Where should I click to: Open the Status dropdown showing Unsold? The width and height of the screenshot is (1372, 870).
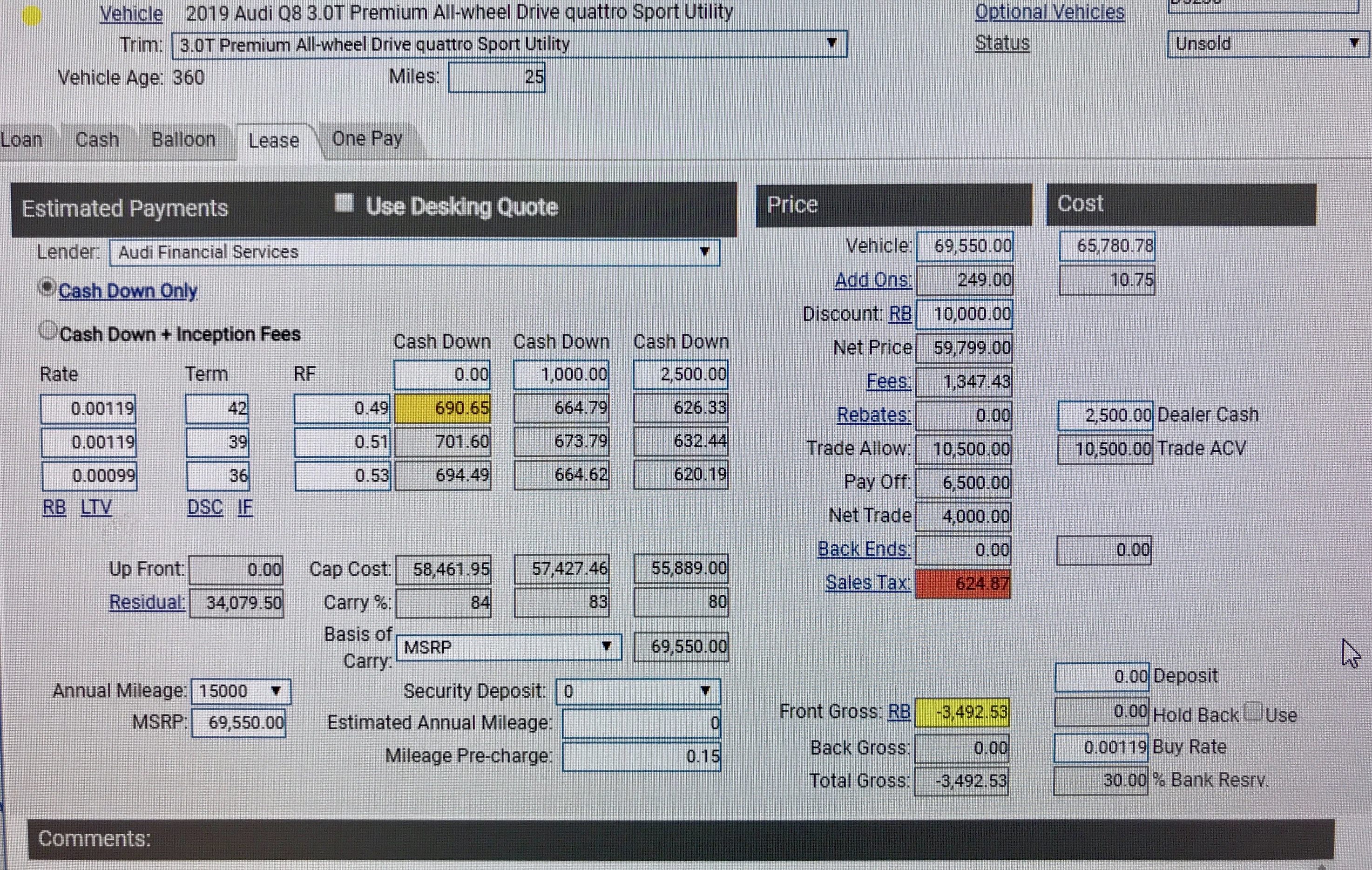[x=1354, y=43]
